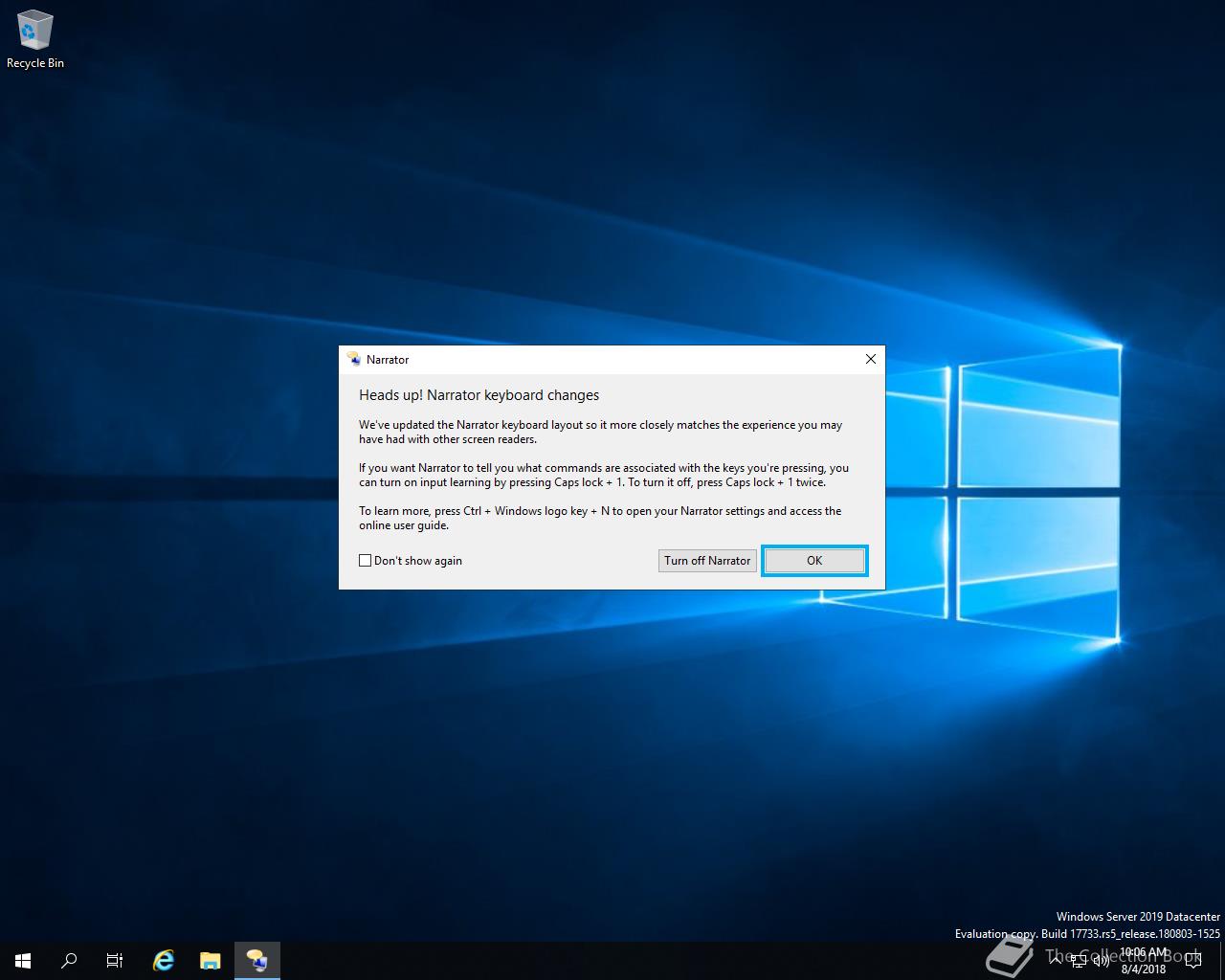Open the network status tray icon
Screen dimensions: 1225x980
click(x=1079, y=961)
